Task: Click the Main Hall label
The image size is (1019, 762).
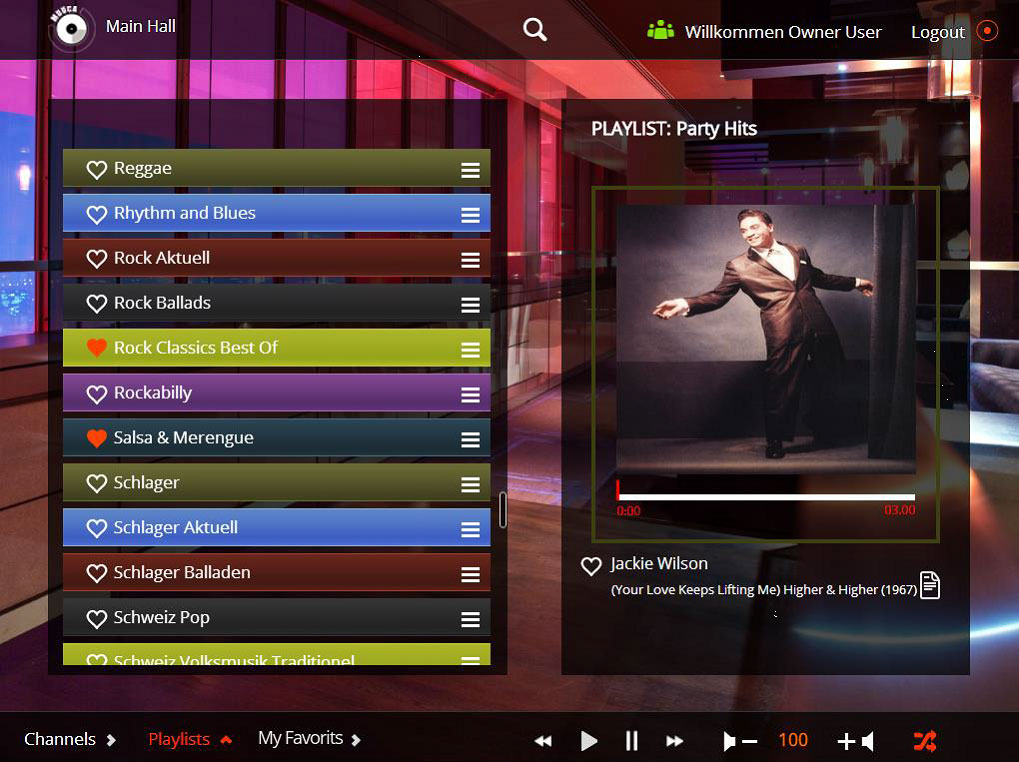Action: click(141, 26)
